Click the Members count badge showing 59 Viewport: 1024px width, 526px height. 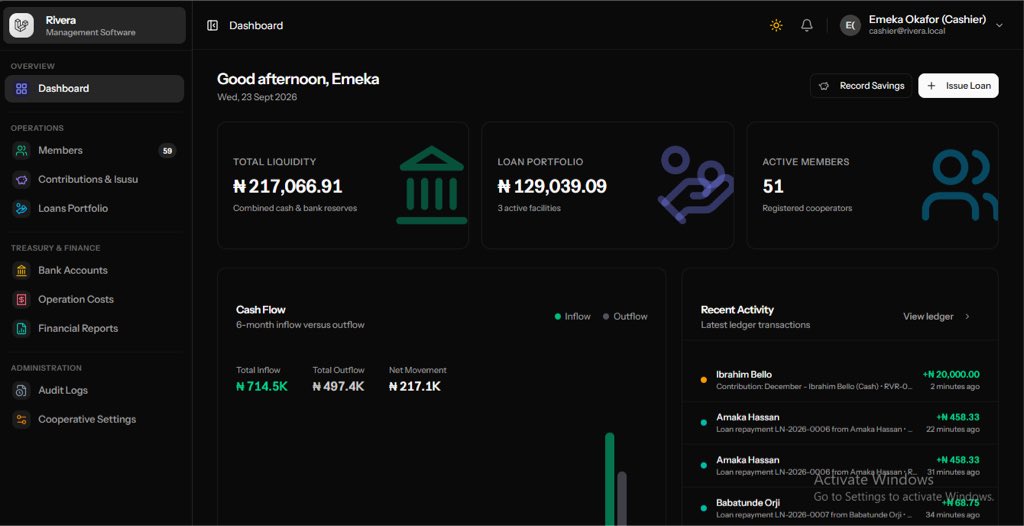pyautogui.click(x=167, y=151)
